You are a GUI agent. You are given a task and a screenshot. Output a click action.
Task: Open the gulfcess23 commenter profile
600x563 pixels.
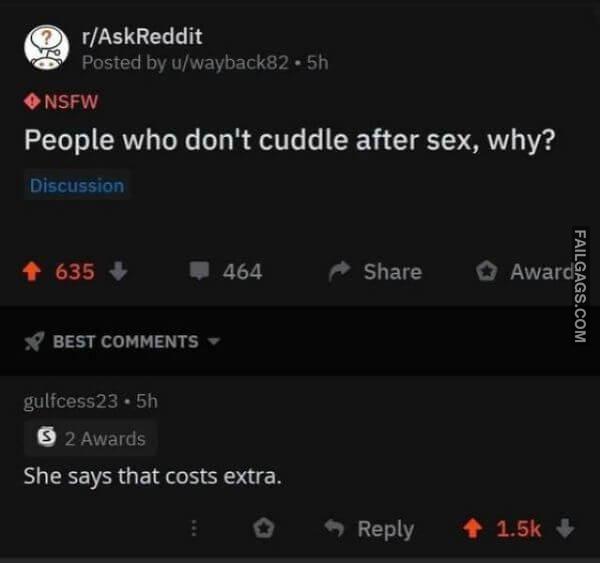(x=71, y=401)
